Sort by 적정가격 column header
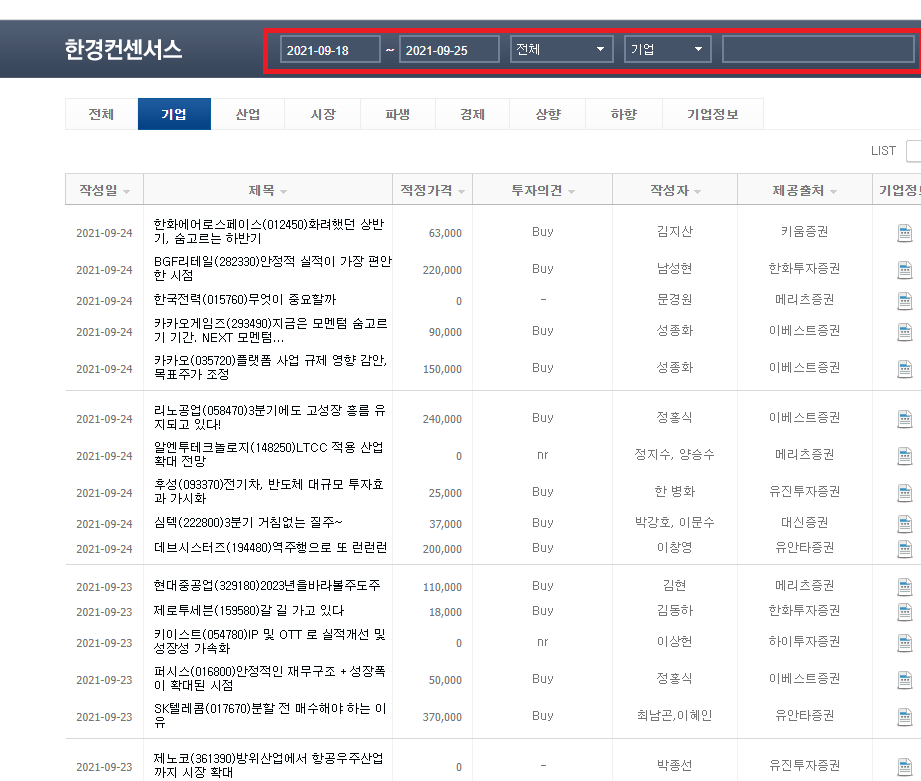 point(432,190)
